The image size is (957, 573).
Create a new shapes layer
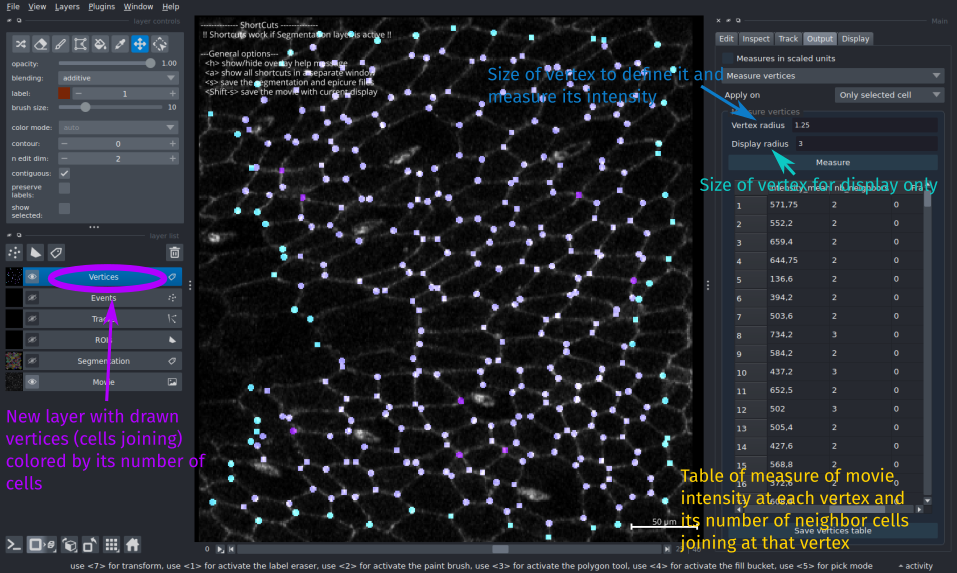click(35, 253)
